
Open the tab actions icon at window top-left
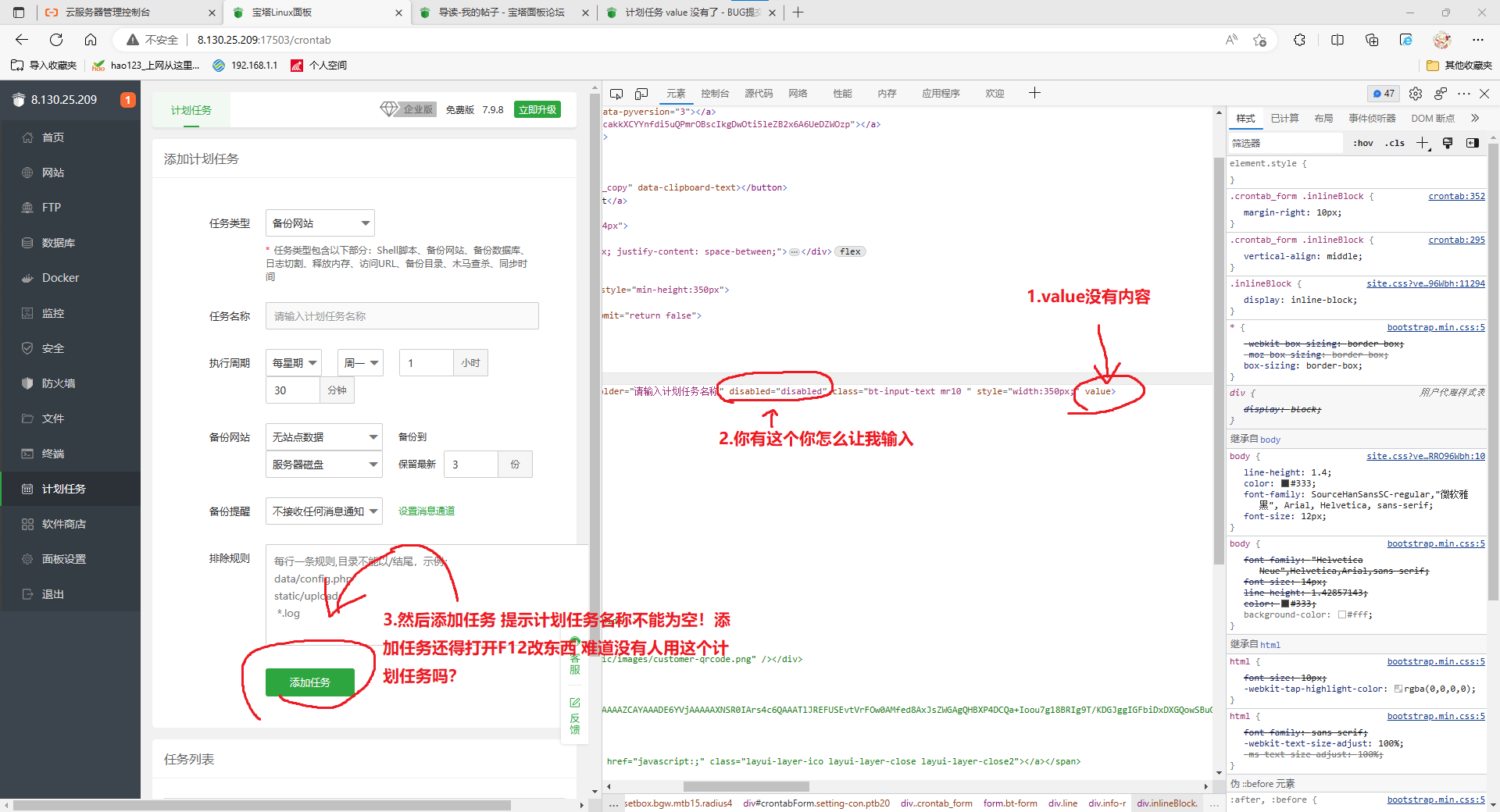point(19,12)
